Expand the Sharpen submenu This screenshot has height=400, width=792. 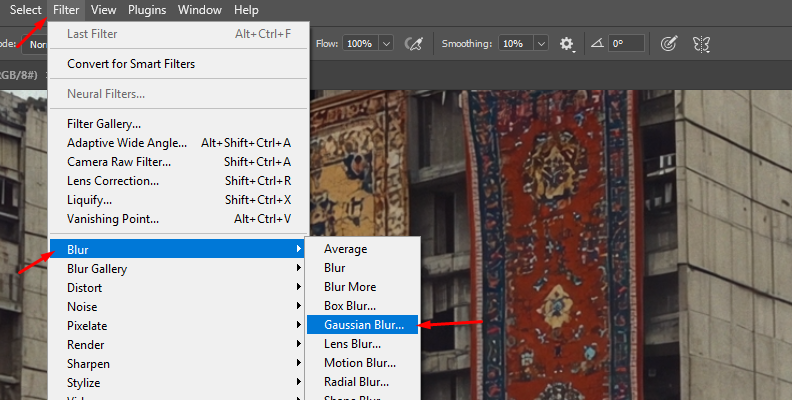click(x=88, y=364)
